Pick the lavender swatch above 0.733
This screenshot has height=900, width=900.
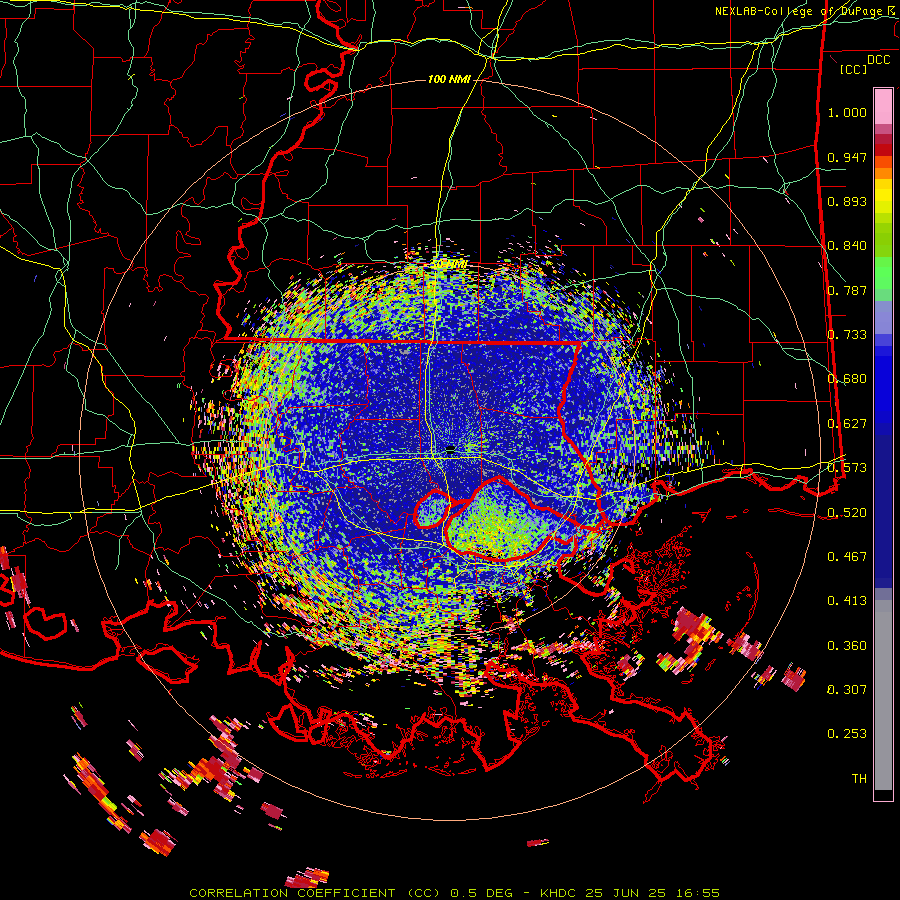coord(883,317)
